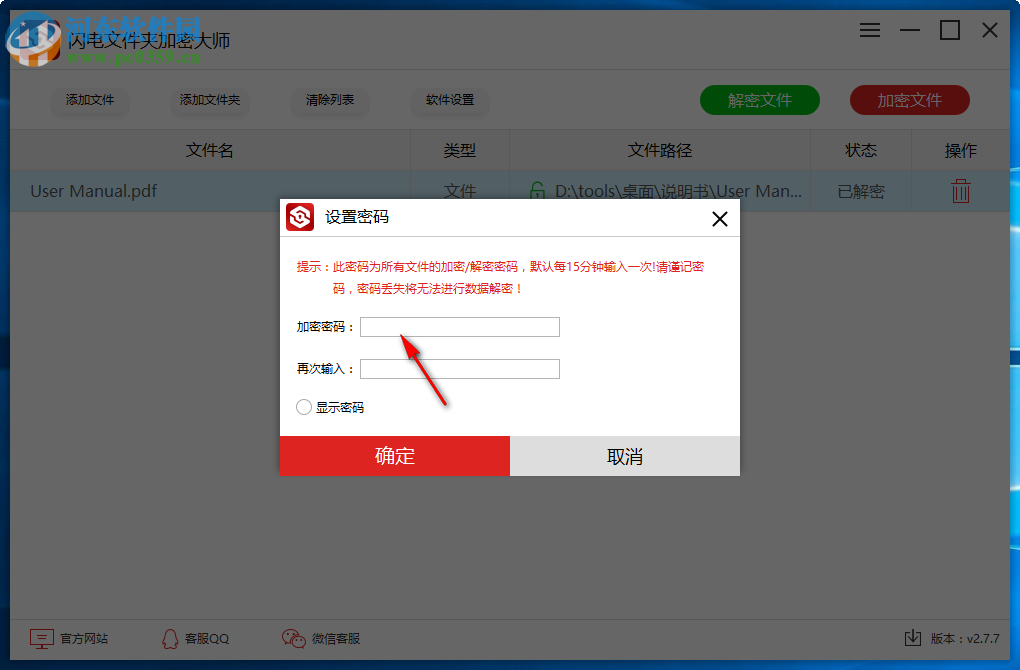Click the 加密密码 input field
The height and width of the screenshot is (670, 1020).
[459, 326]
